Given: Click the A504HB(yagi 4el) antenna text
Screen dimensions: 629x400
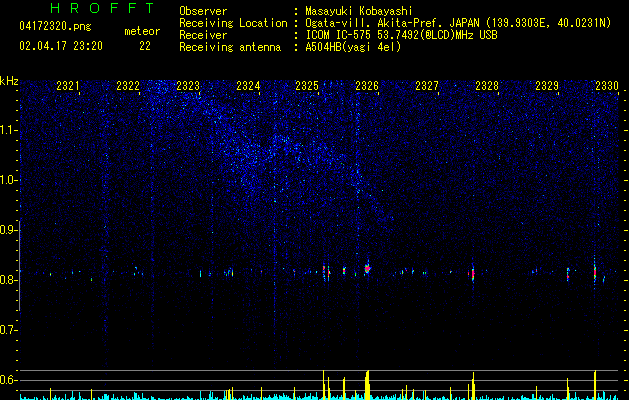Looking at the screenshot, I should pos(353,47).
